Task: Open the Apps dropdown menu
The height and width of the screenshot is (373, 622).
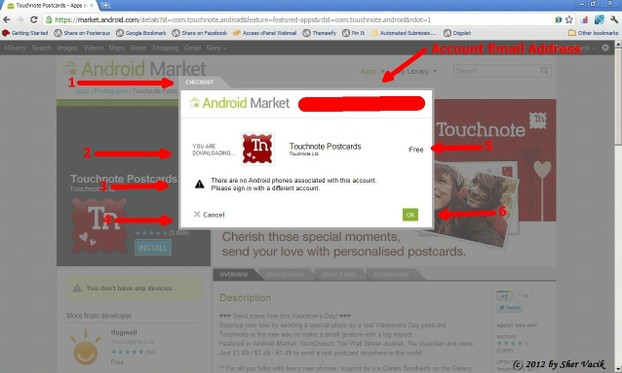Action: point(372,71)
